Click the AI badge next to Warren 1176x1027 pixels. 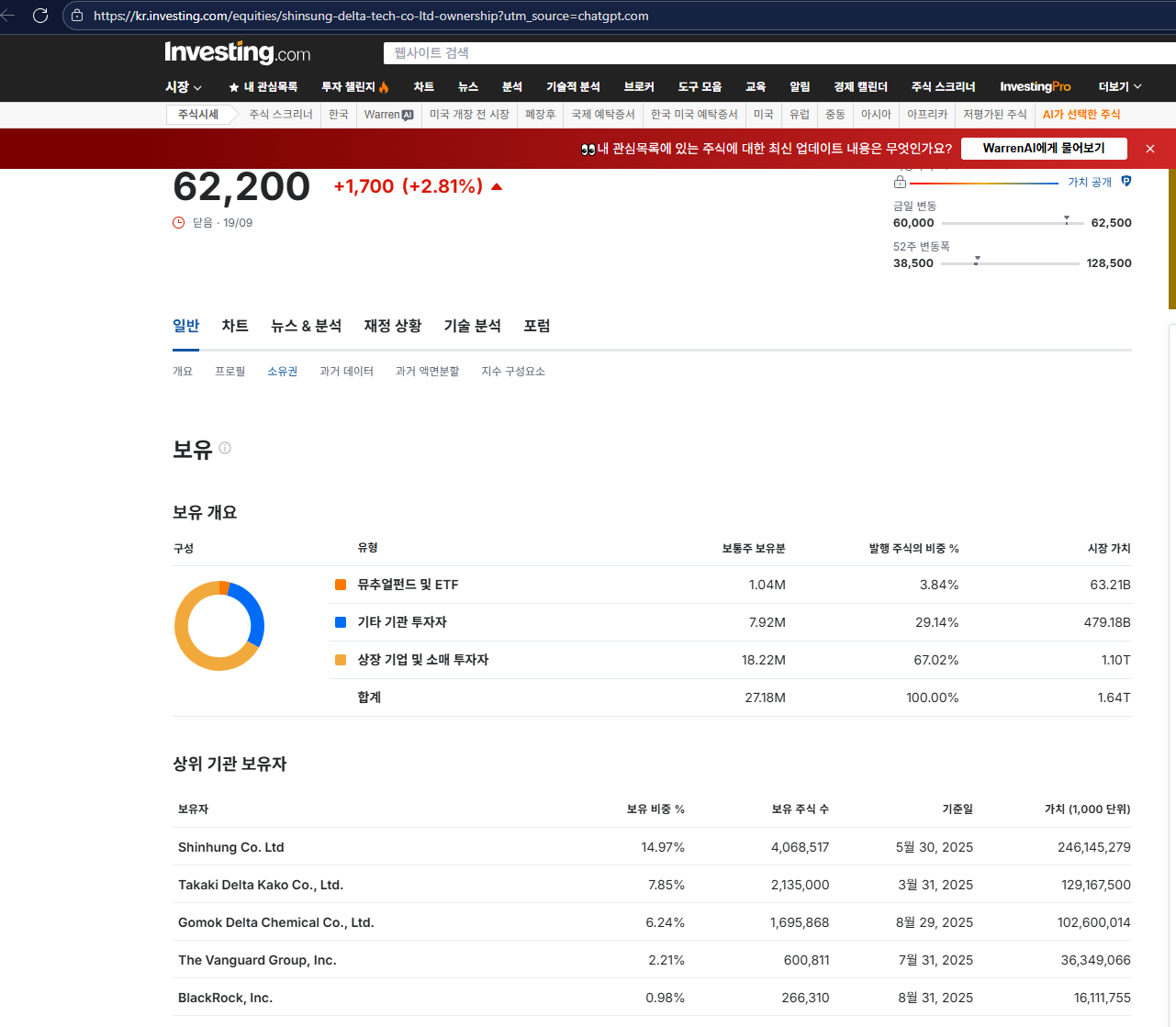[407, 115]
